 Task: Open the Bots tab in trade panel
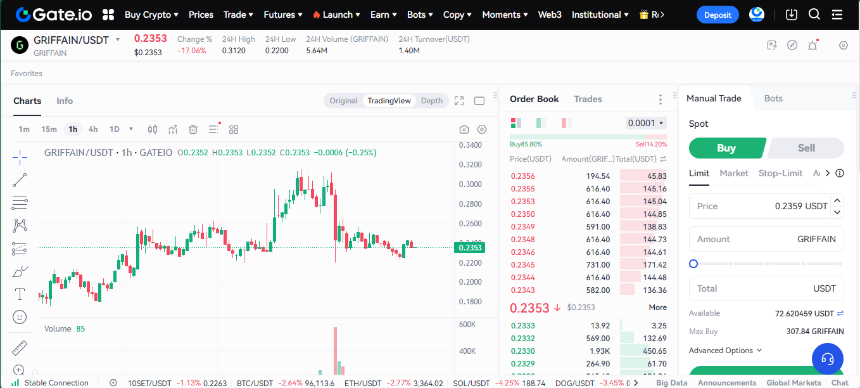[773, 99]
